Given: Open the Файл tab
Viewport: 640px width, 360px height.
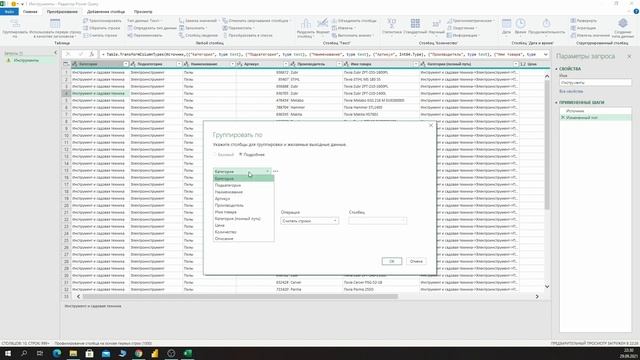Looking at the screenshot, I should tap(9, 12).
